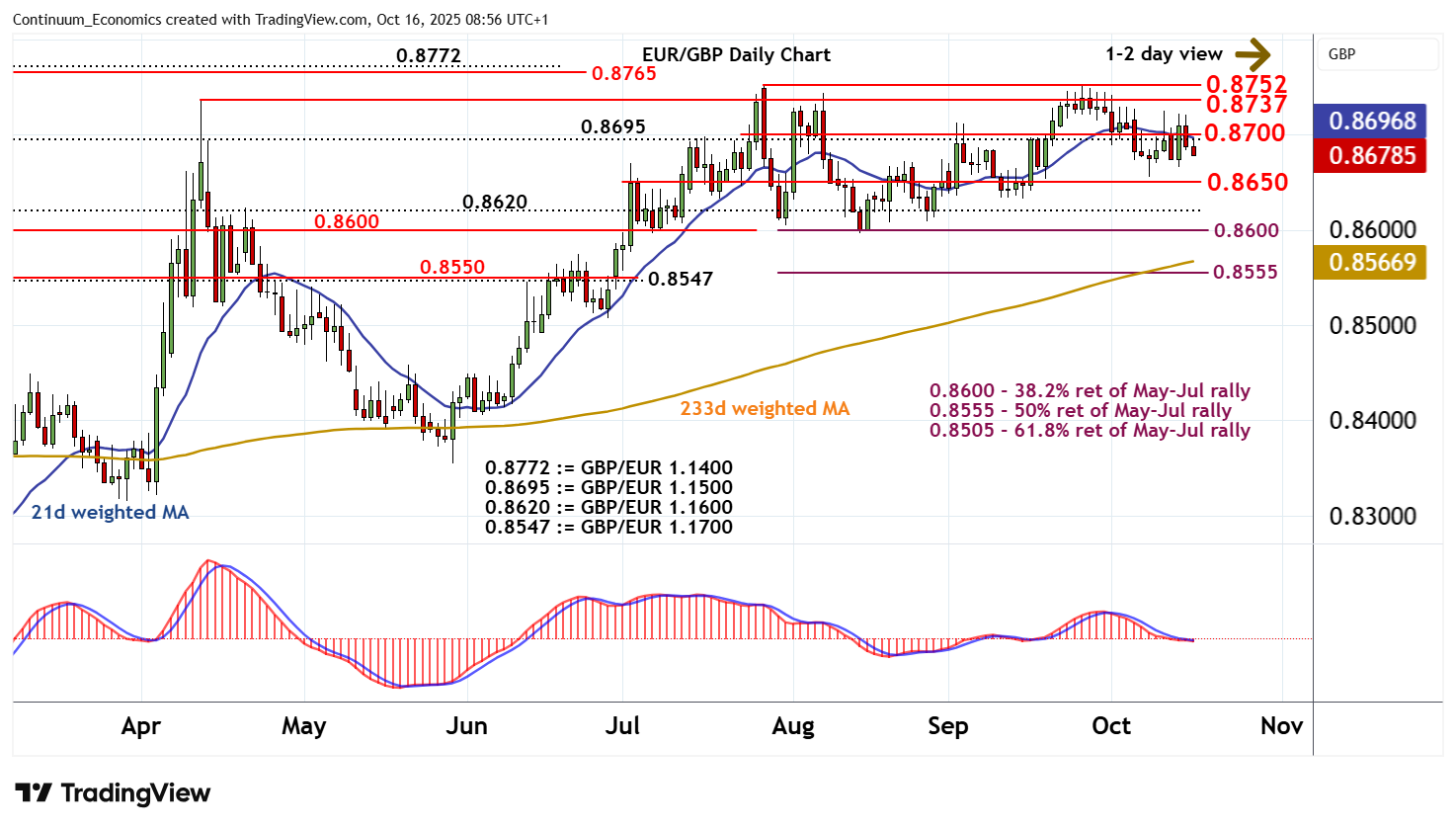Image resolution: width=1456 pixels, height=830 pixels.
Task: Click the blue 0.86968 price tag
Action: 1371,121
